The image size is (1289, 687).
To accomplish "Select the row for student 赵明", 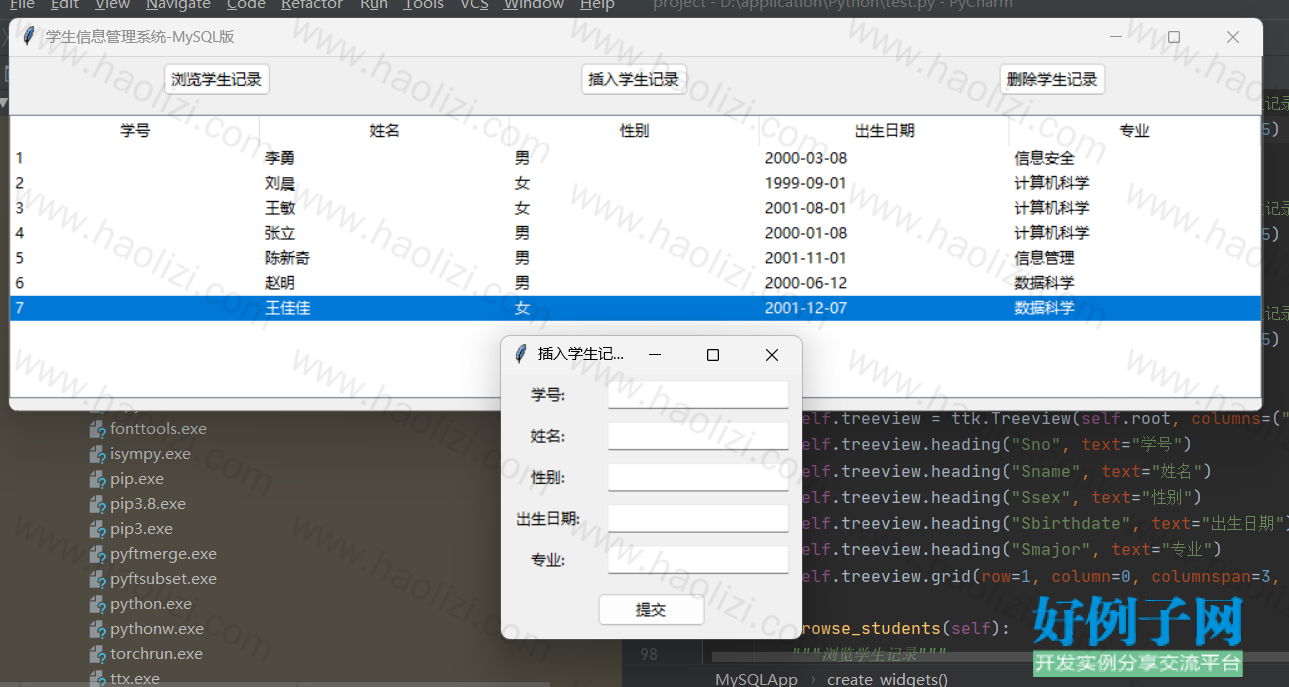I will click(635, 283).
